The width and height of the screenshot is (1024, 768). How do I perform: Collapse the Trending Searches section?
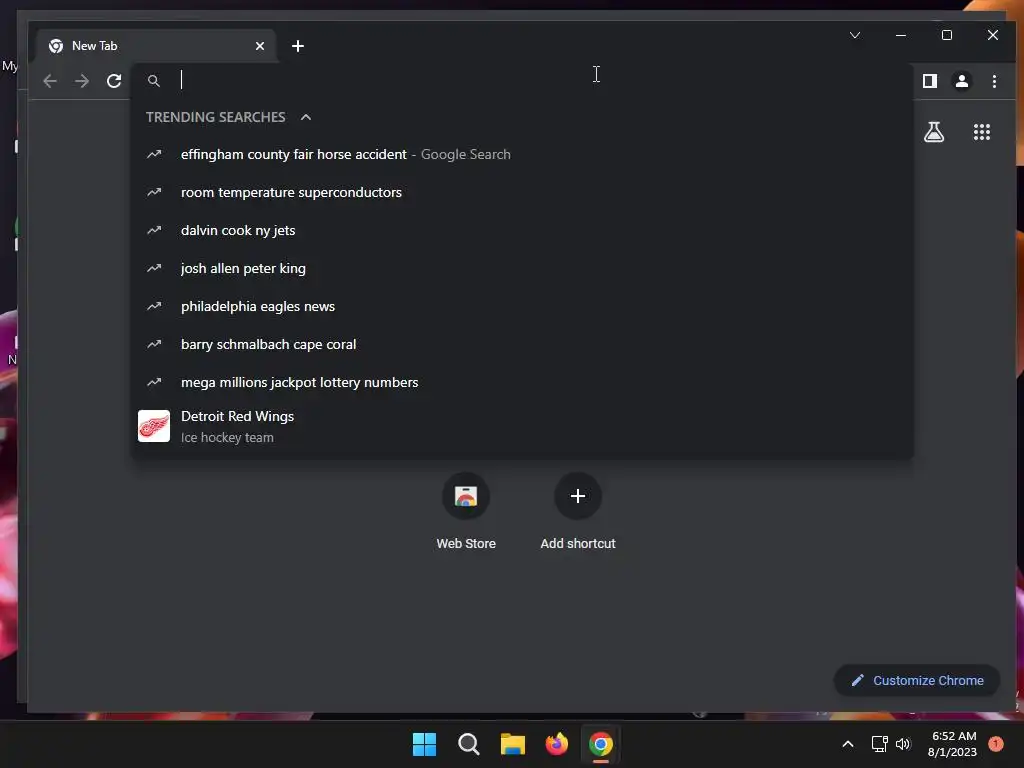tap(306, 117)
